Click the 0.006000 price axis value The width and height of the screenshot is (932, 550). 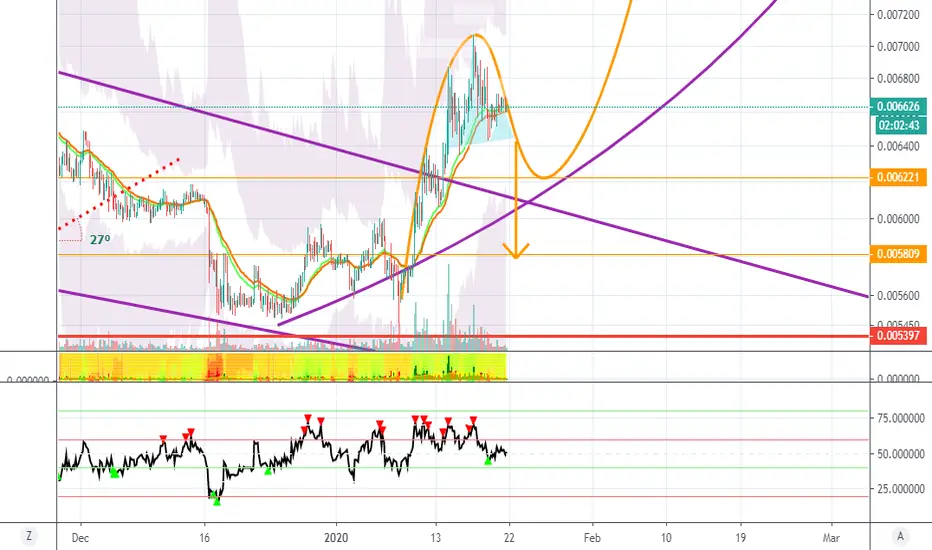click(898, 219)
